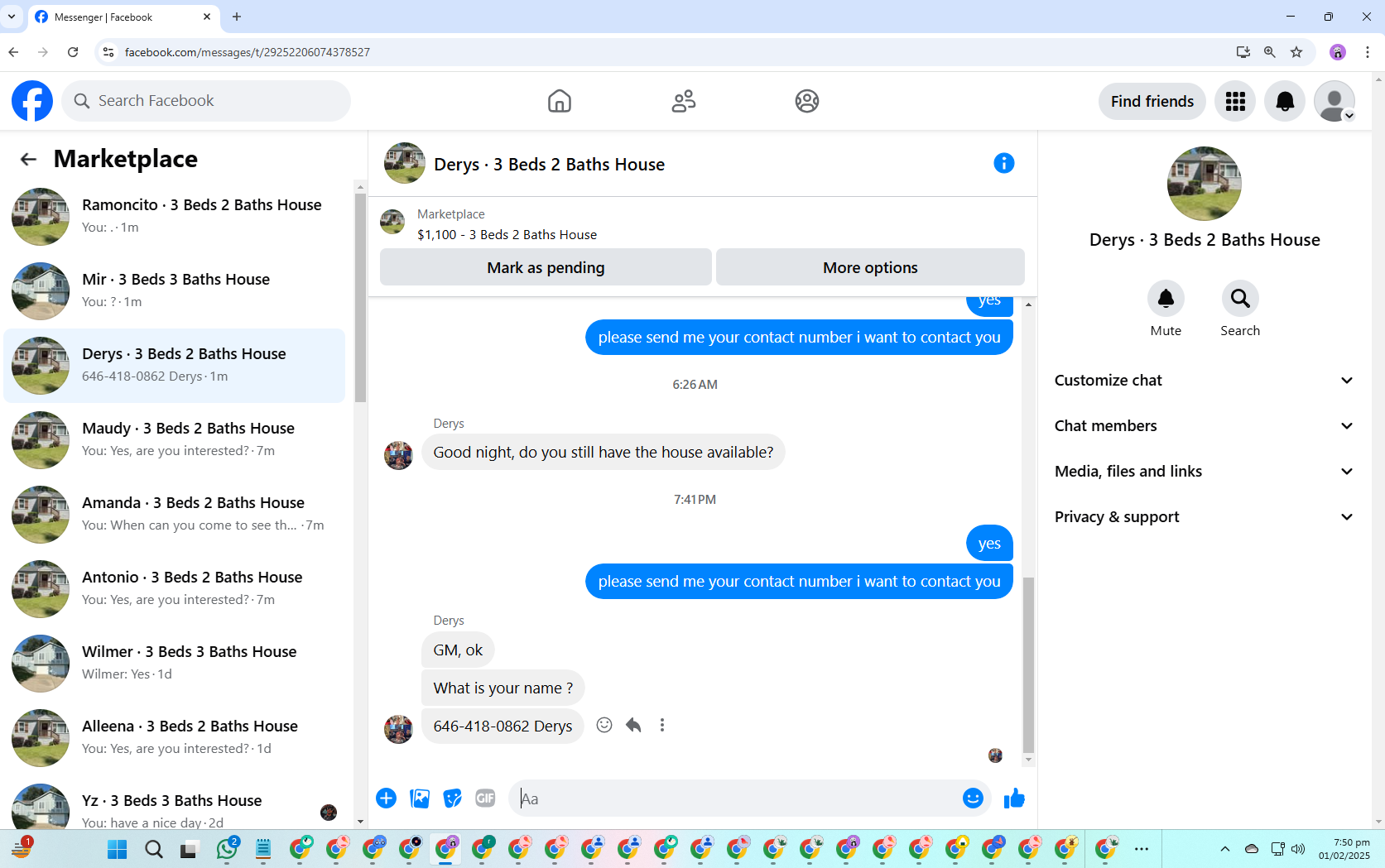Viewport: 1385px width, 868px height.
Task: Reply to the 646-418-0862 Derys message
Action: click(633, 725)
